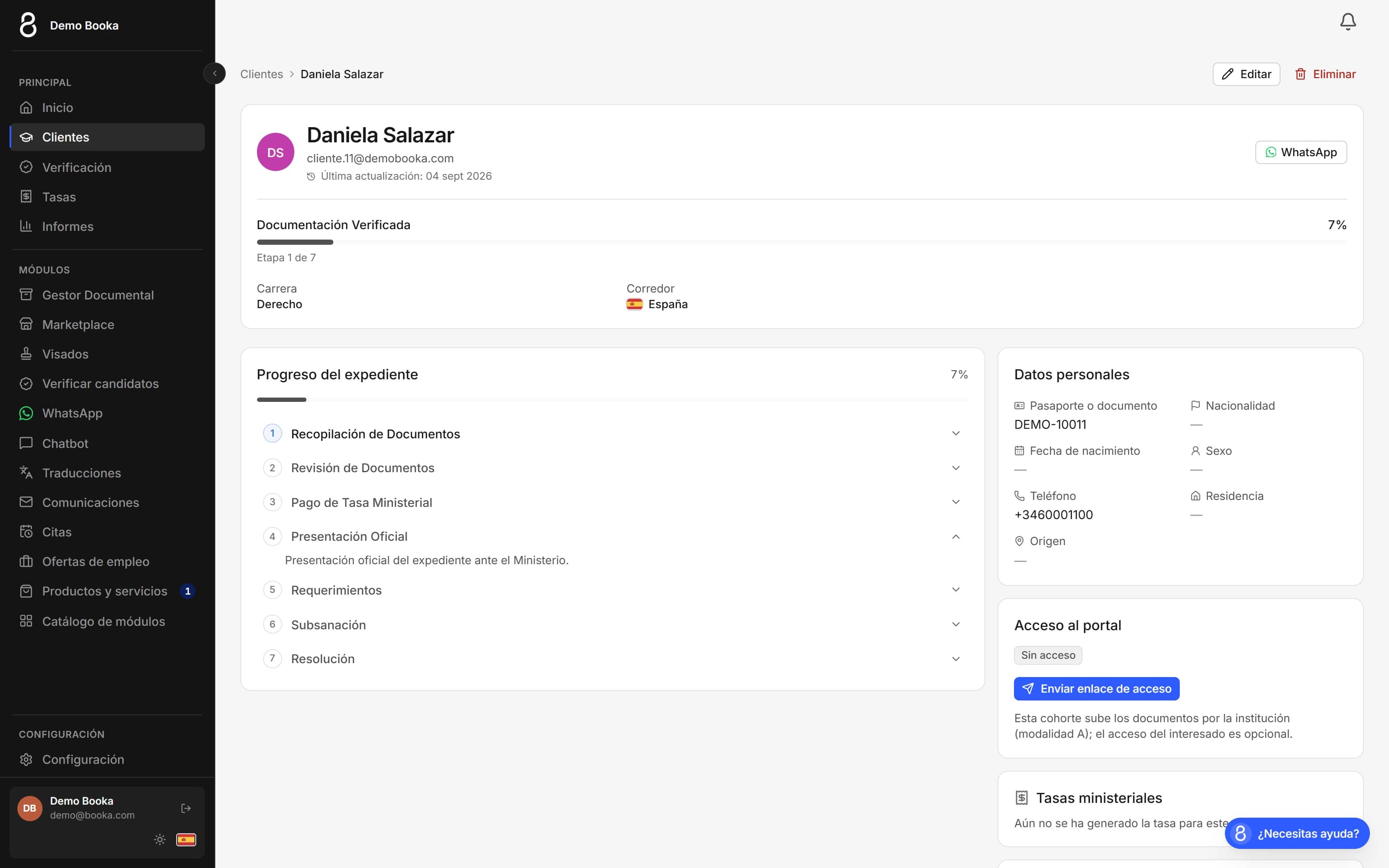Open Traducciones menu item
The image size is (1389, 868).
107,473
